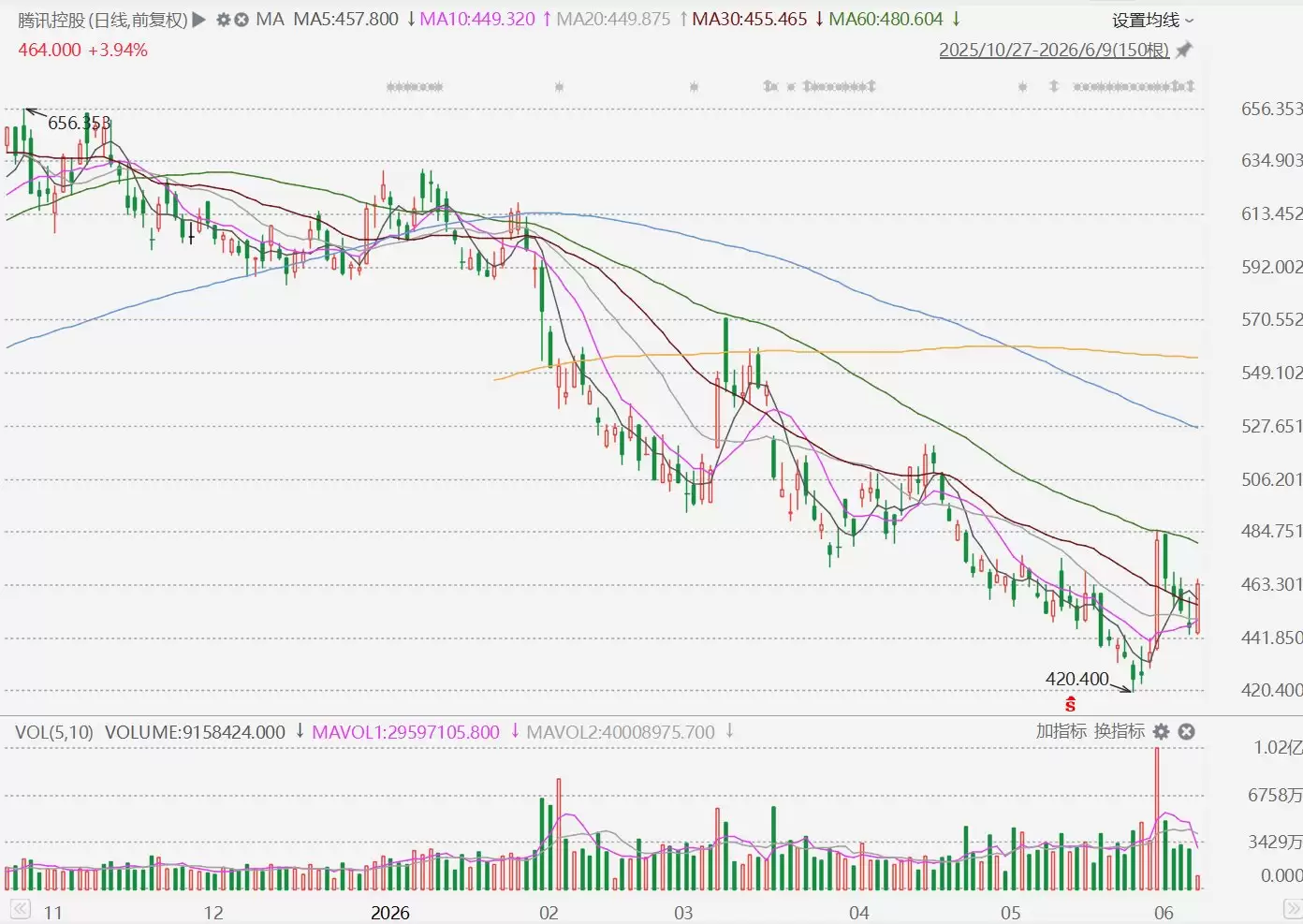Open MA indicator settings gear
Screen dimensions: 1303x924
coord(224,20)
